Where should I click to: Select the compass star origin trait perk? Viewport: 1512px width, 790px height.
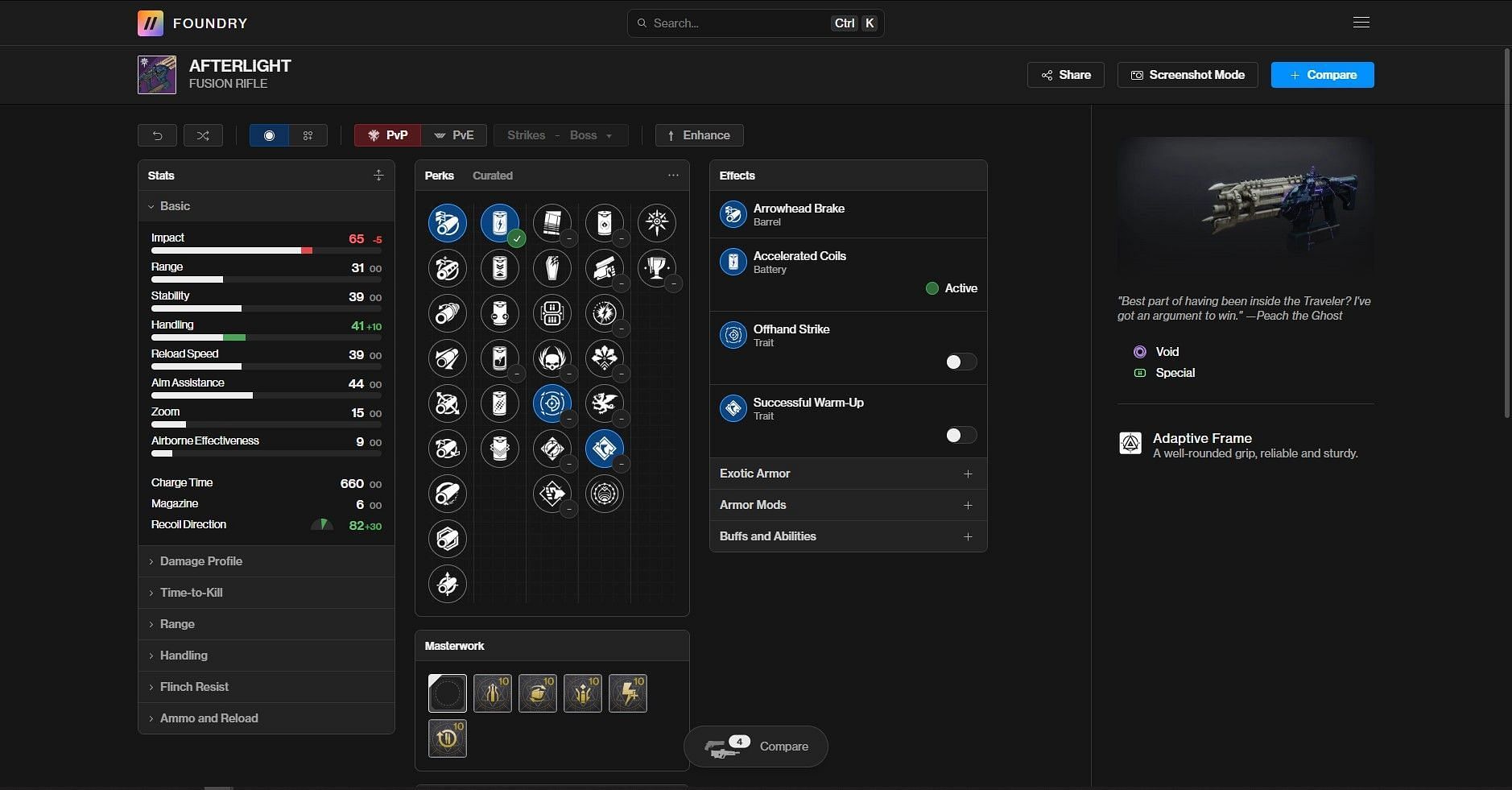click(657, 223)
